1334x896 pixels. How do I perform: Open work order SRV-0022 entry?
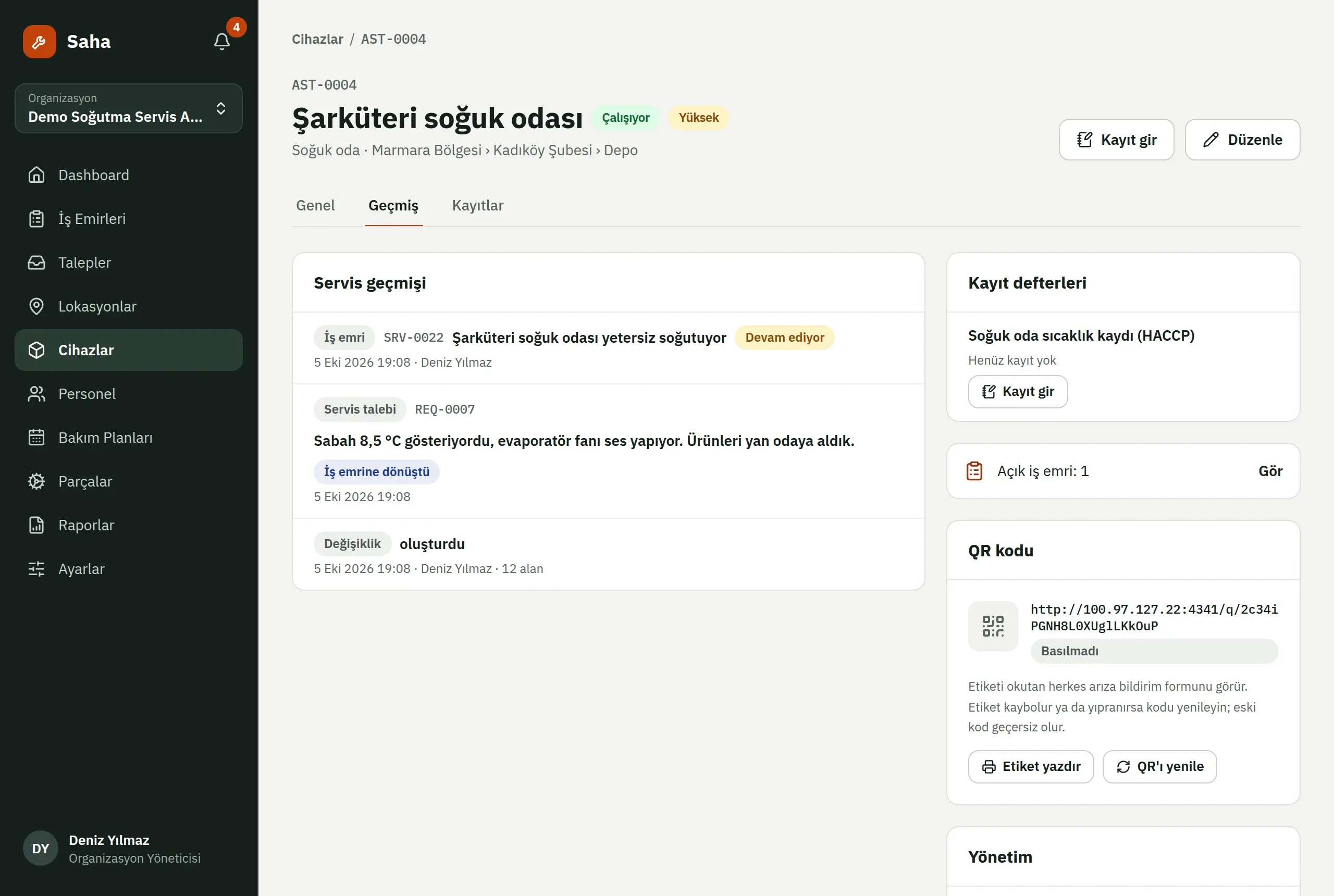[609, 348]
